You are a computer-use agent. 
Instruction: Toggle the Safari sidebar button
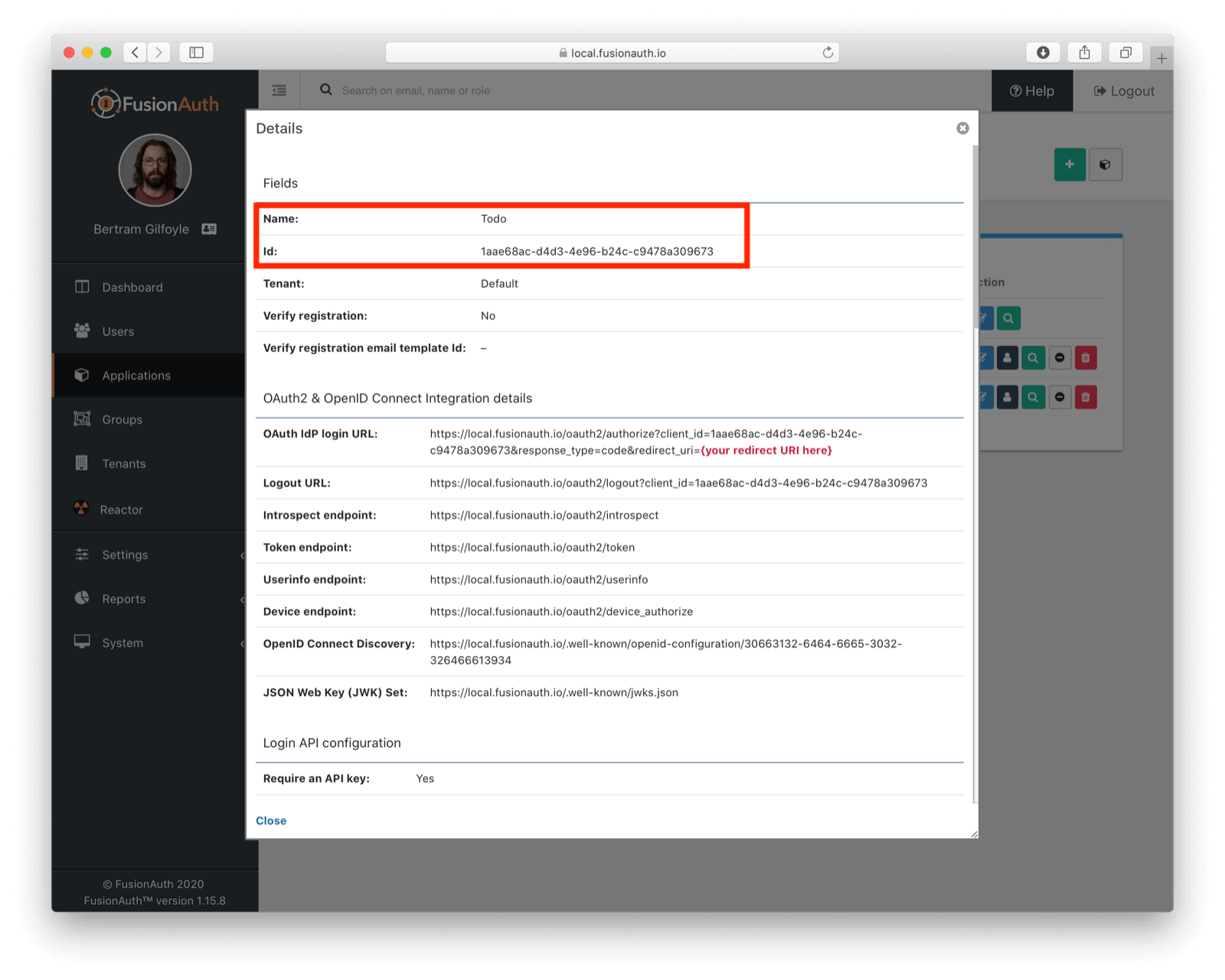(x=197, y=52)
